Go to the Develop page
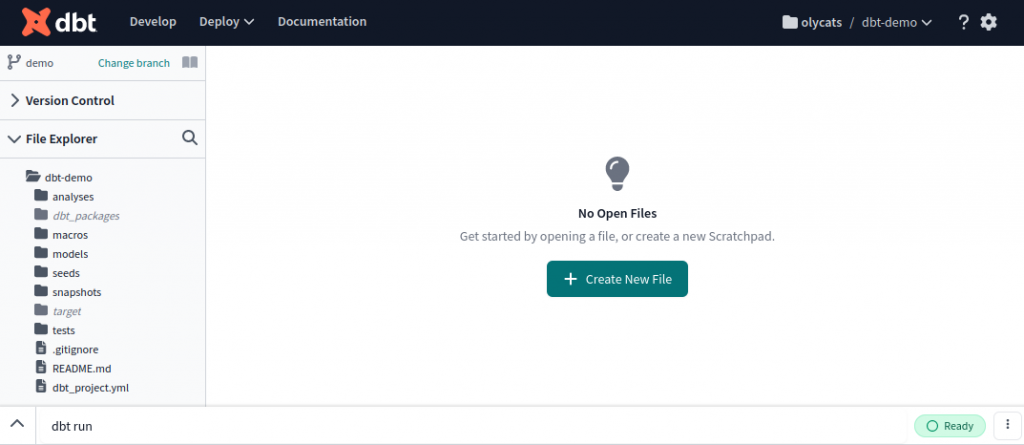The height and width of the screenshot is (445, 1024). pos(153,22)
